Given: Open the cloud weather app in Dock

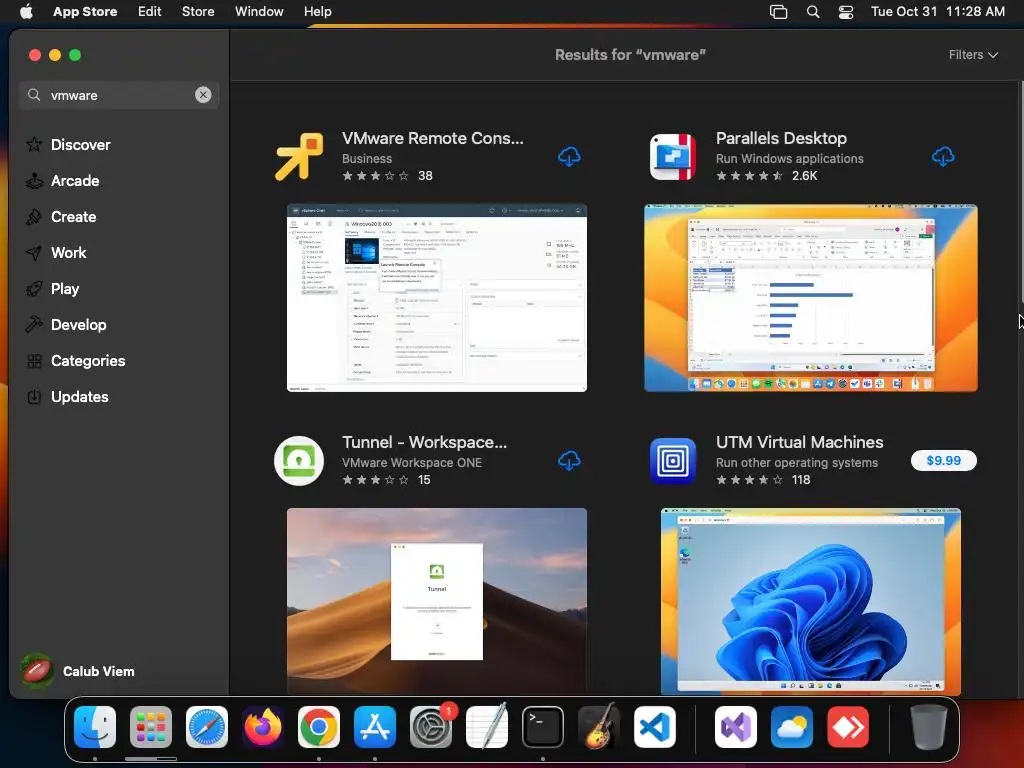Looking at the screenshot, I should coord(792,727).
